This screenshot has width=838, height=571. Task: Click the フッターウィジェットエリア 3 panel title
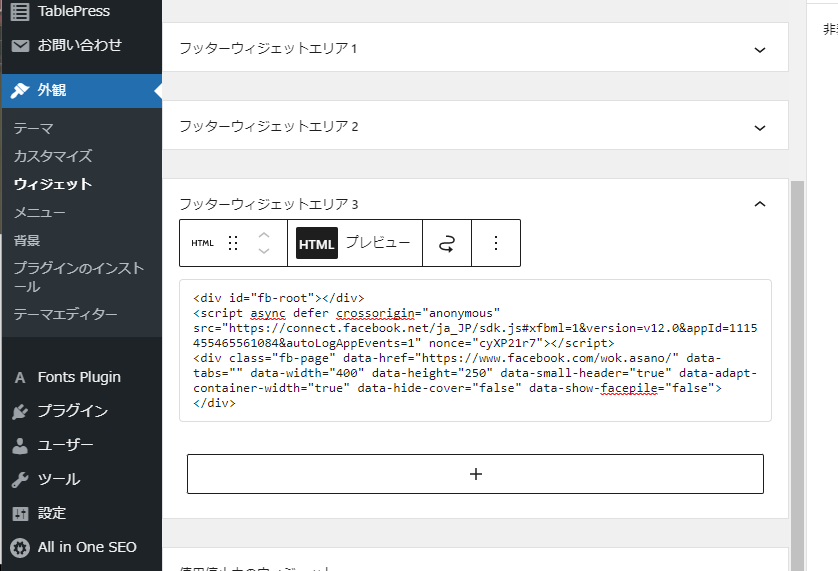pyautogui.click(x=269, y=204)
